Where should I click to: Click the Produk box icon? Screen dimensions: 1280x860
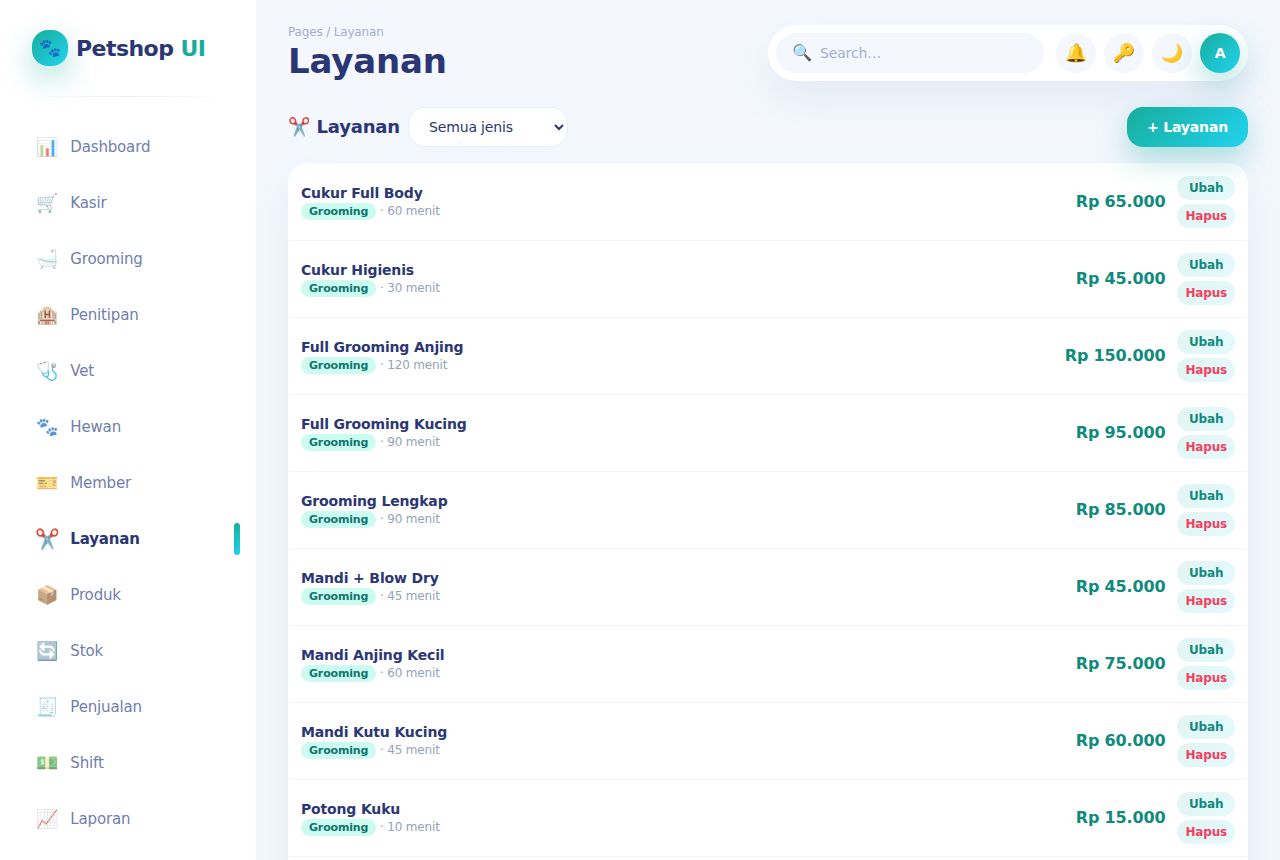[47, 595]
